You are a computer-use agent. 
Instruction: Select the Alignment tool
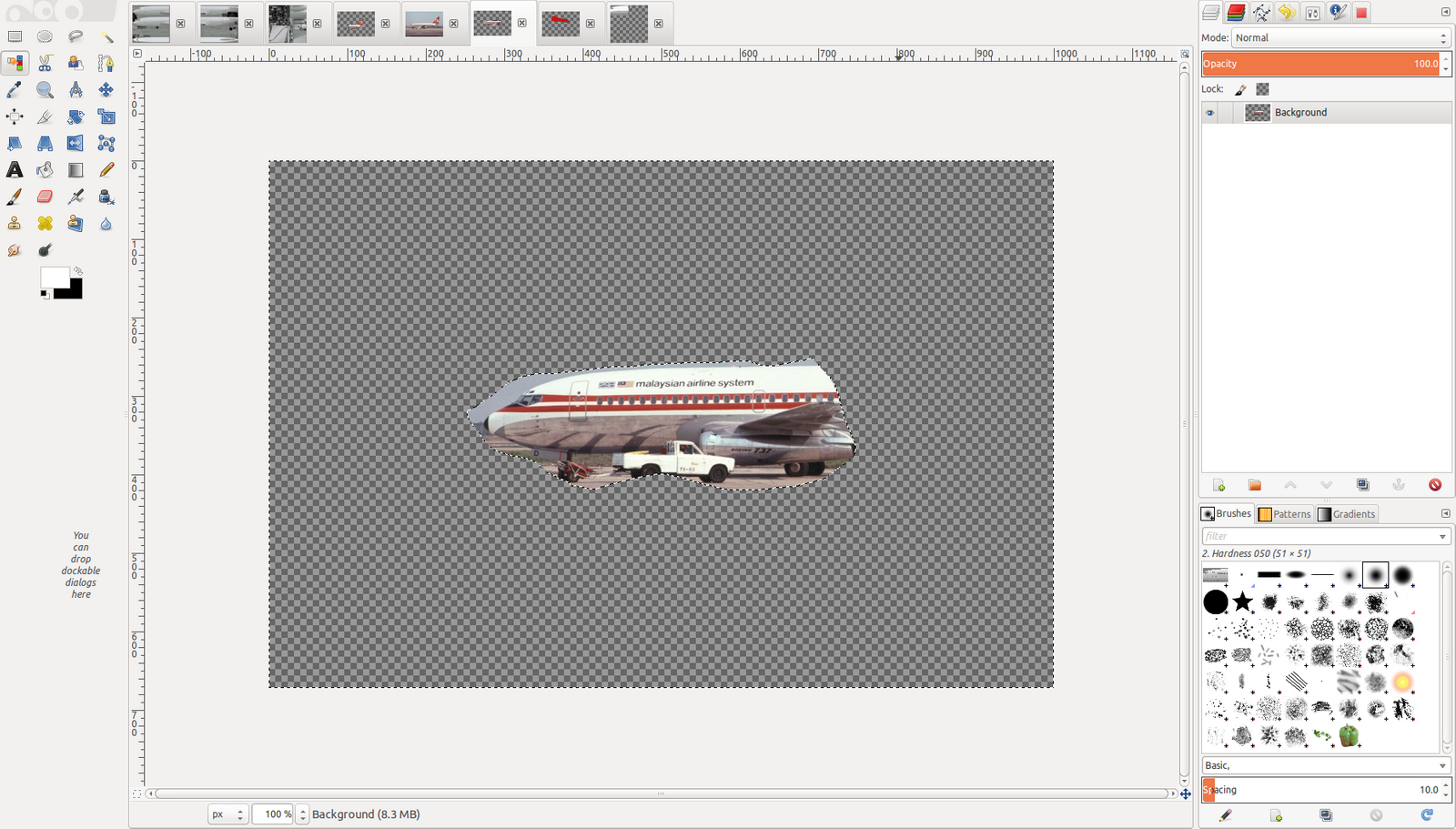click(15, 116)
